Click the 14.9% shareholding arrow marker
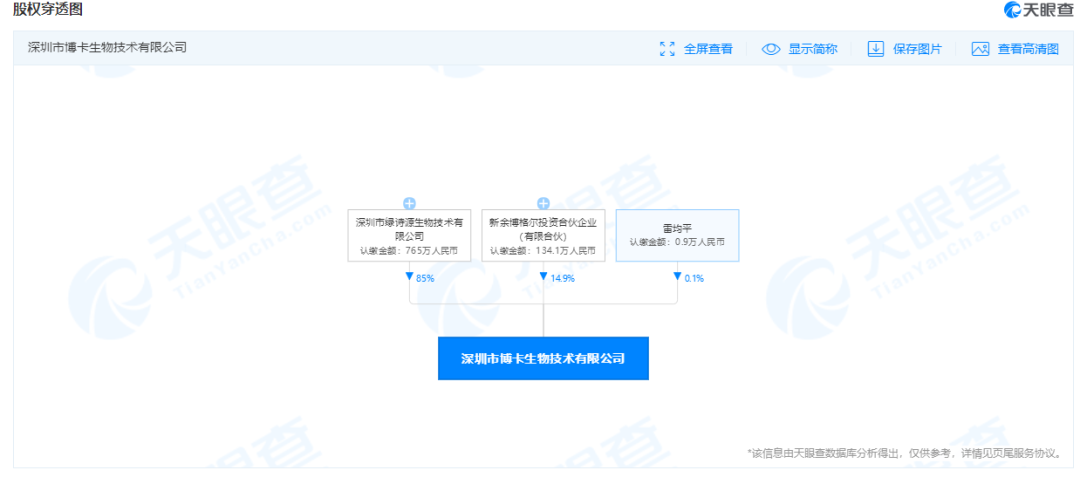 (544, 277)
